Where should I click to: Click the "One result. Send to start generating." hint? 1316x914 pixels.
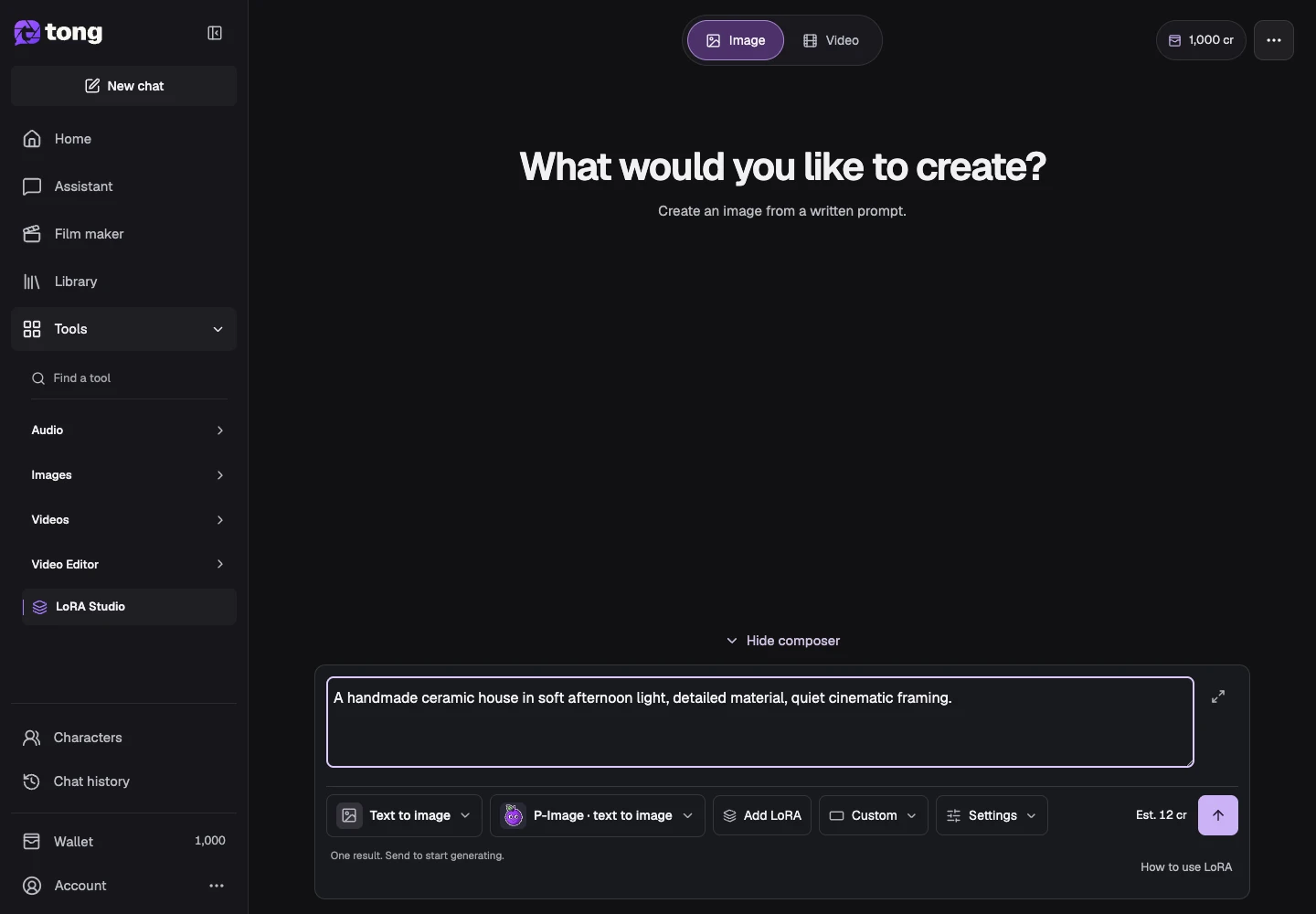[x=418, y=856]
